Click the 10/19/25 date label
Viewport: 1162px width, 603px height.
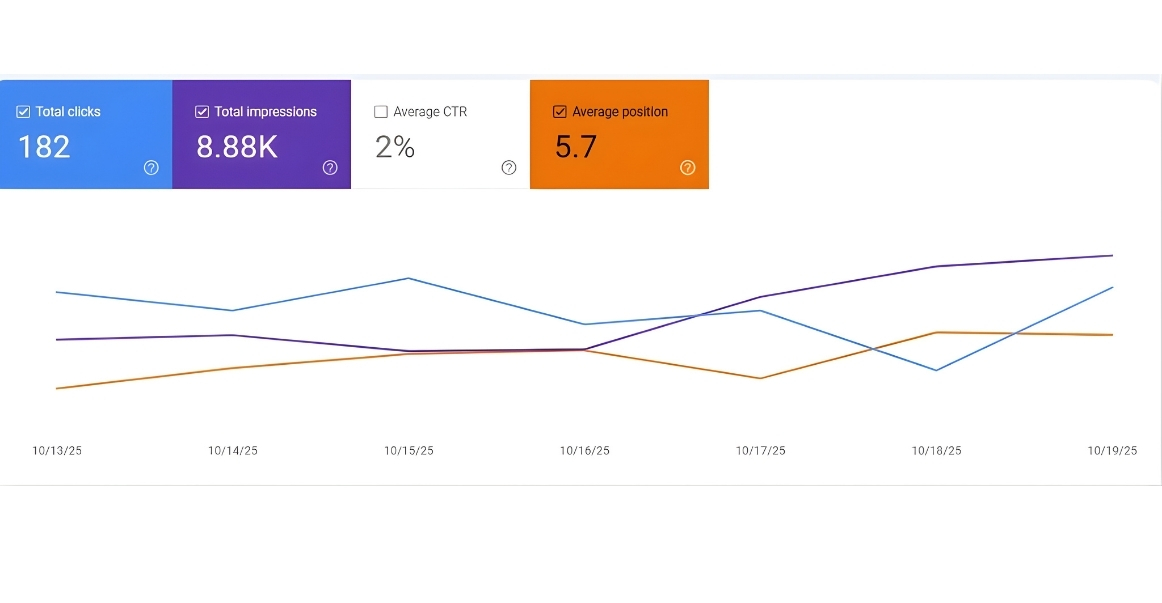(1112, 451)
